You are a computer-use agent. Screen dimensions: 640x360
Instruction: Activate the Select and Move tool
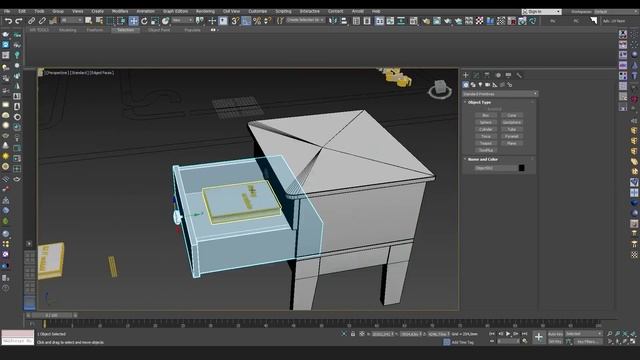point(133,21)
